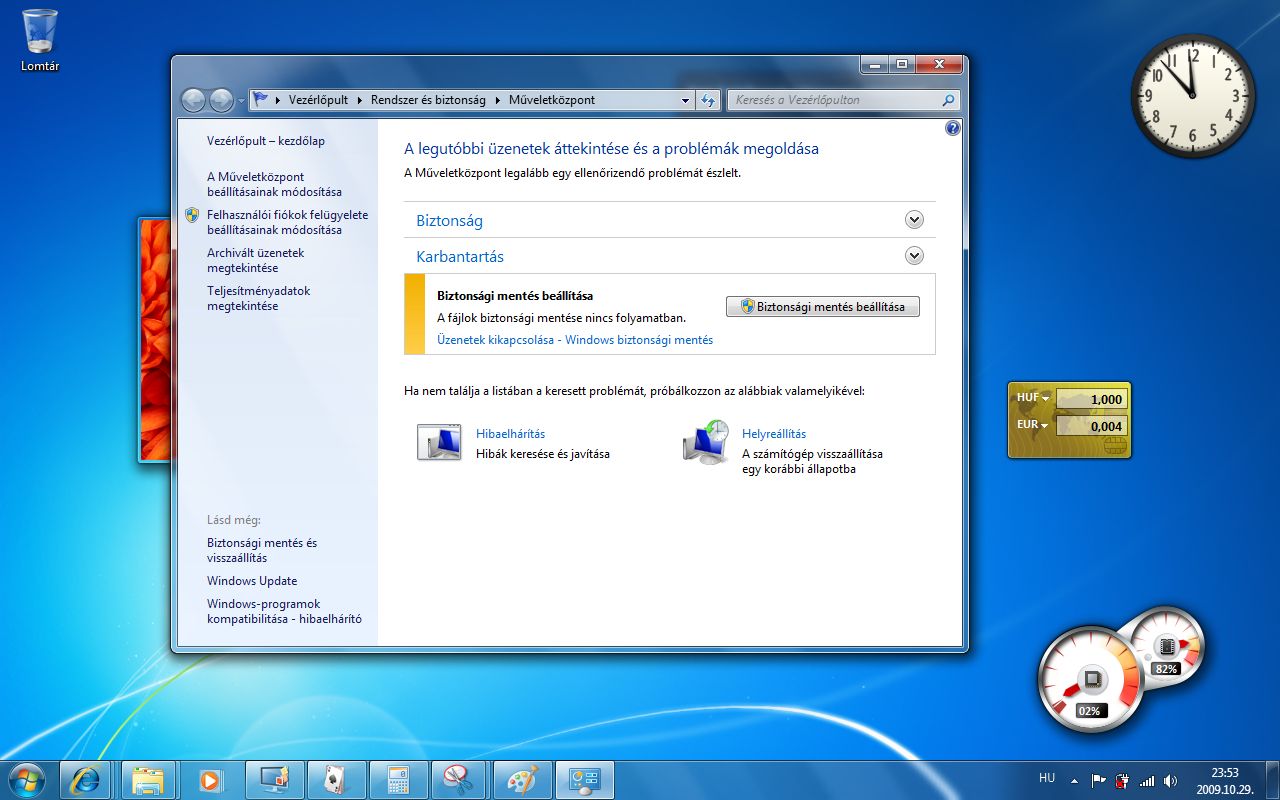
Task: Open the Lomtár recycle bin
Action: 40,33
